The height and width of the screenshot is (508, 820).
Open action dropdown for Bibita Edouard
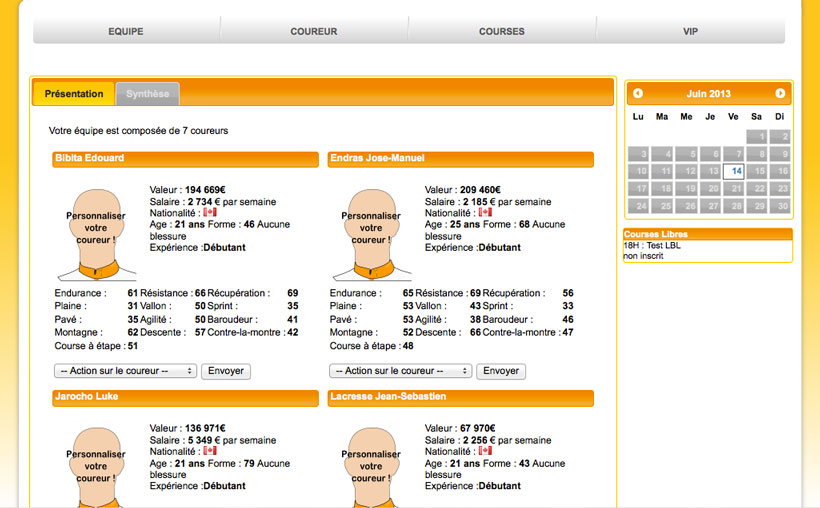[x=126, y=371]
